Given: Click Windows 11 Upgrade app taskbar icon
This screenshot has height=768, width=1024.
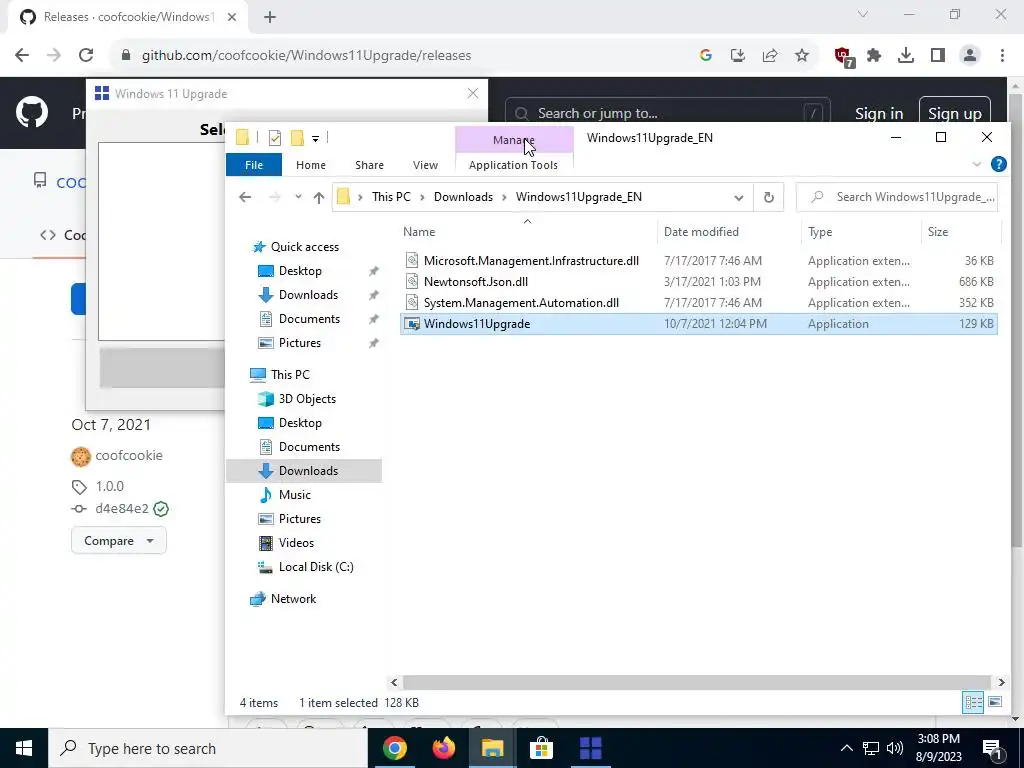Looking at the screenshot, I should pyautogui.click(x=590, y=748).
